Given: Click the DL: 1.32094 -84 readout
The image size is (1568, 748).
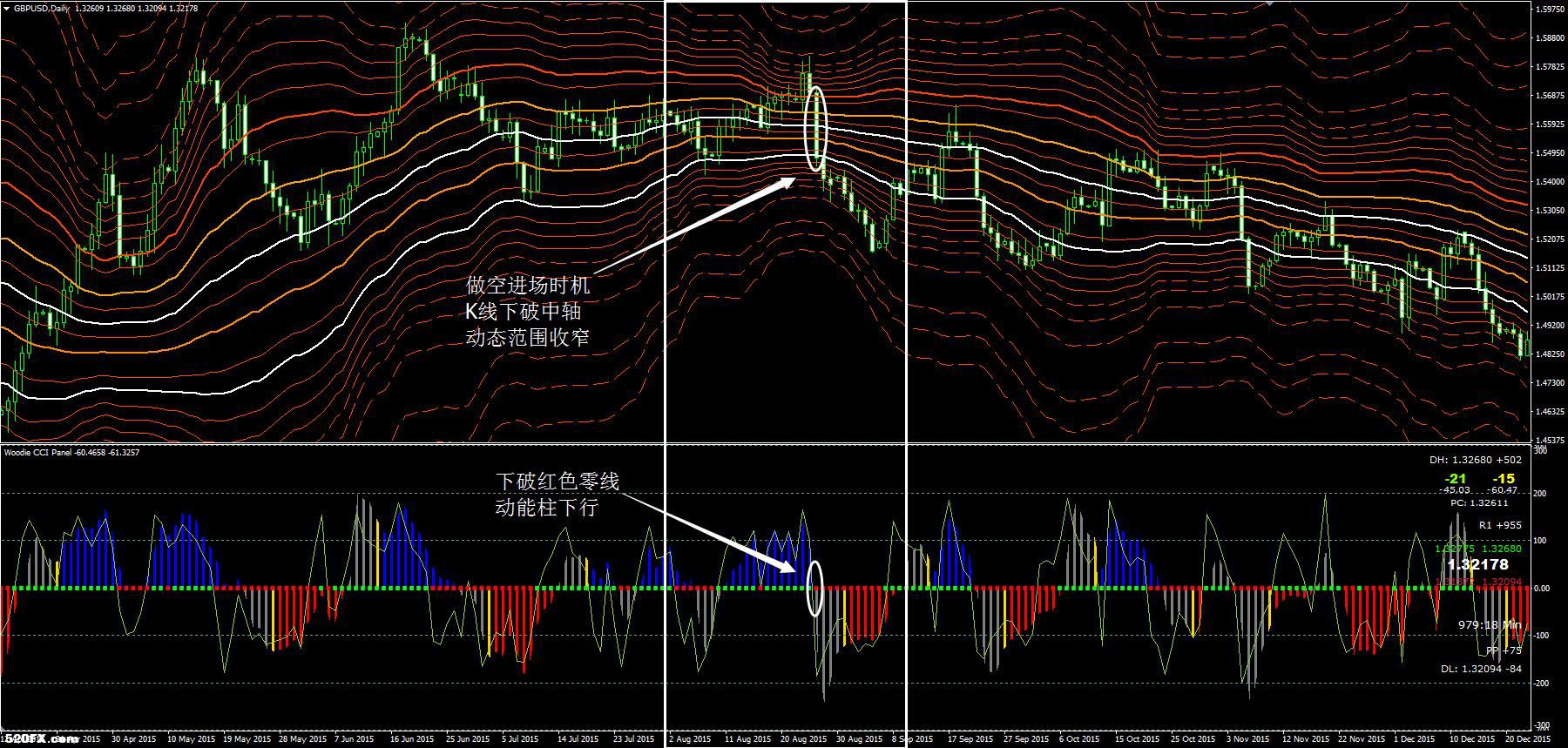Looking at the screenshot, I should point(1481,670).
